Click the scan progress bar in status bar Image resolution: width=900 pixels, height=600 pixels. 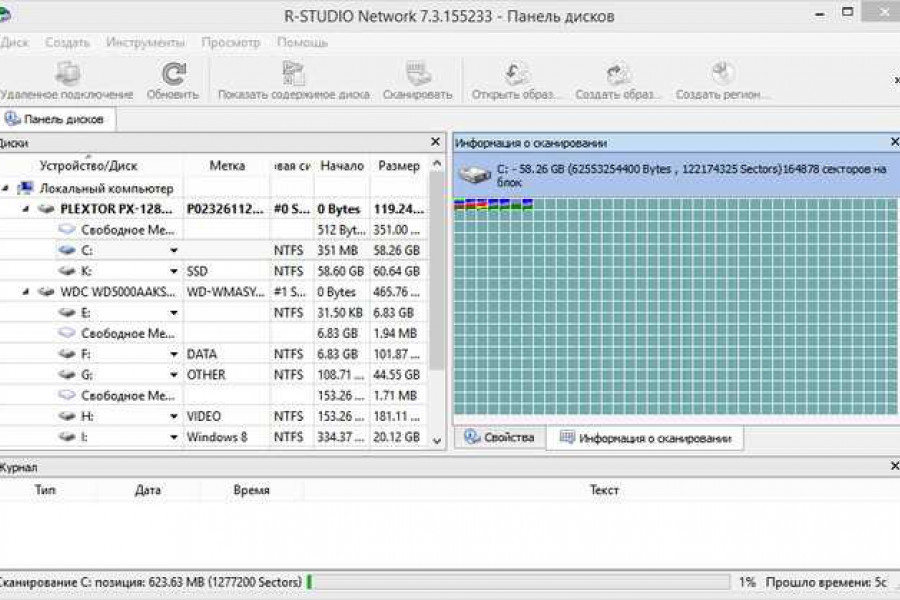pyautogui.click(x=520, y=582)
